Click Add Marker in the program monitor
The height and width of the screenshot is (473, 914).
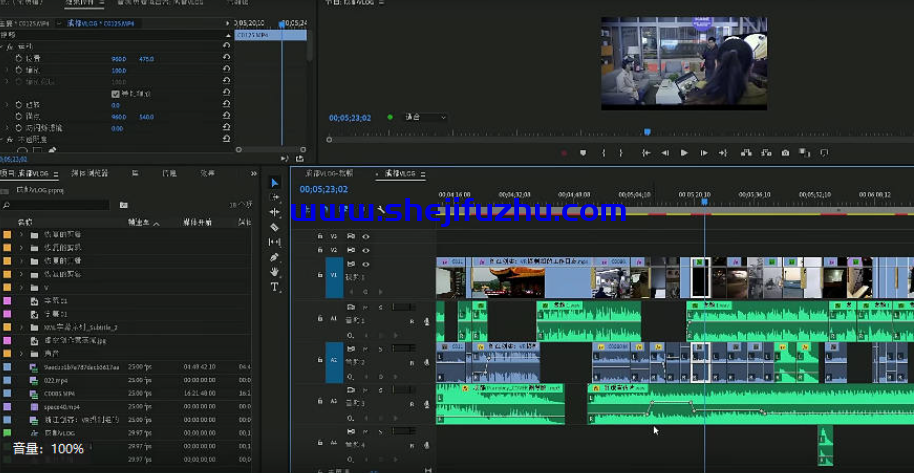click(583, 153)
